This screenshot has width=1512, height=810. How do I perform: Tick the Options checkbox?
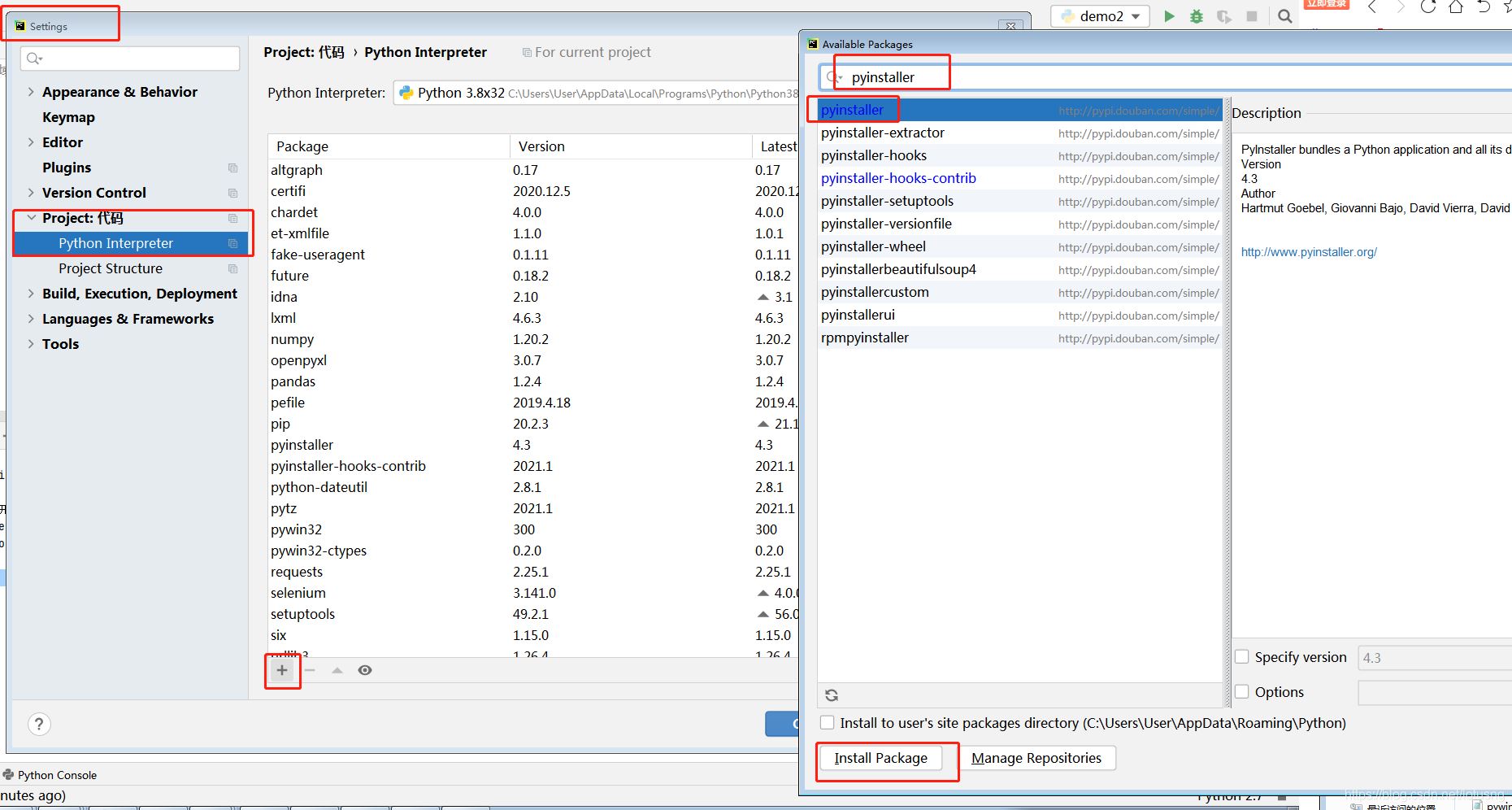(1242, 692)
